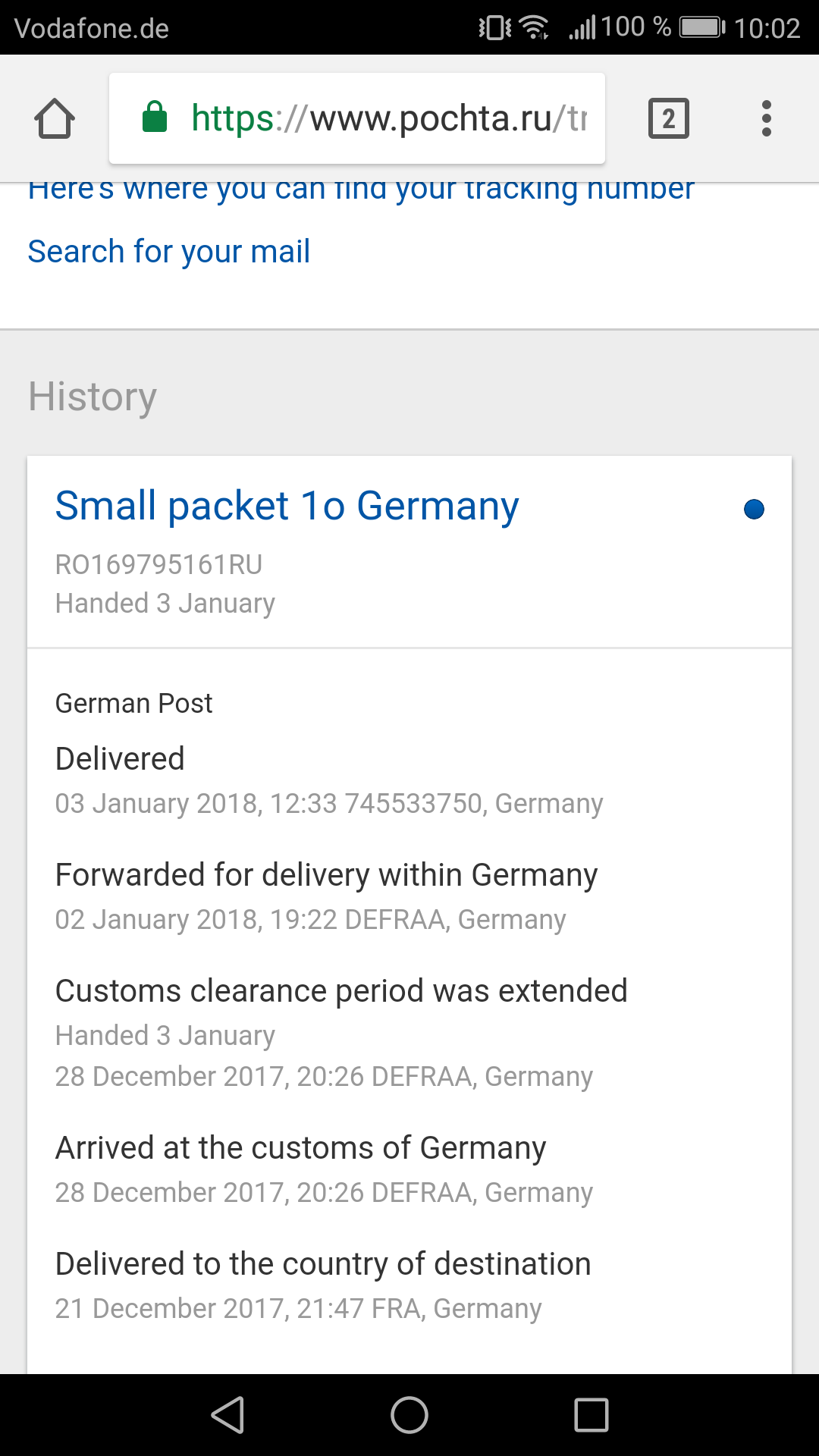The height and width of the screenshot is (1456, 819).
Task: Tap the Android home circle button
Action: coord(409,1415)
